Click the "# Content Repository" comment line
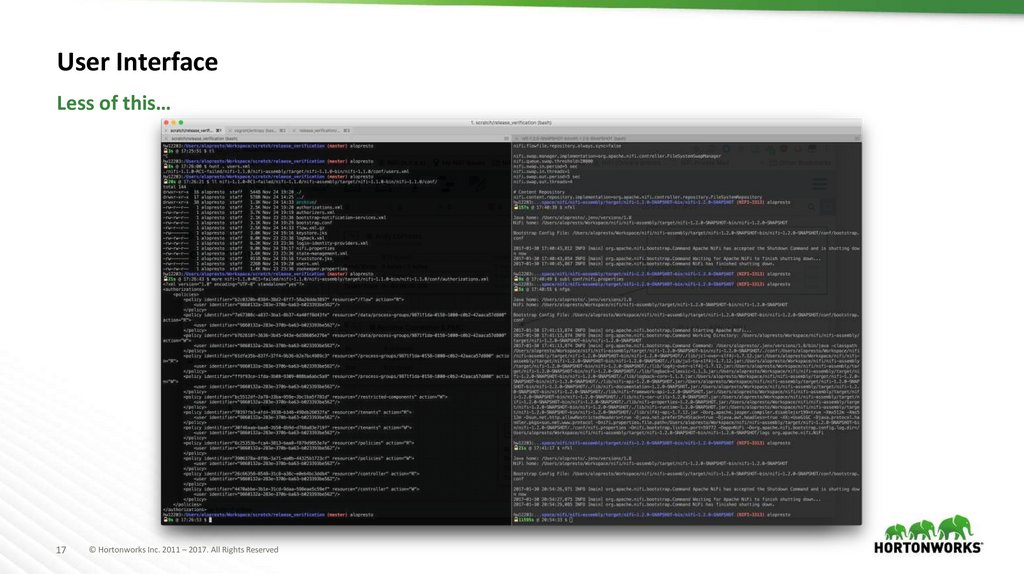1024x574 pixels. [539, 192]
